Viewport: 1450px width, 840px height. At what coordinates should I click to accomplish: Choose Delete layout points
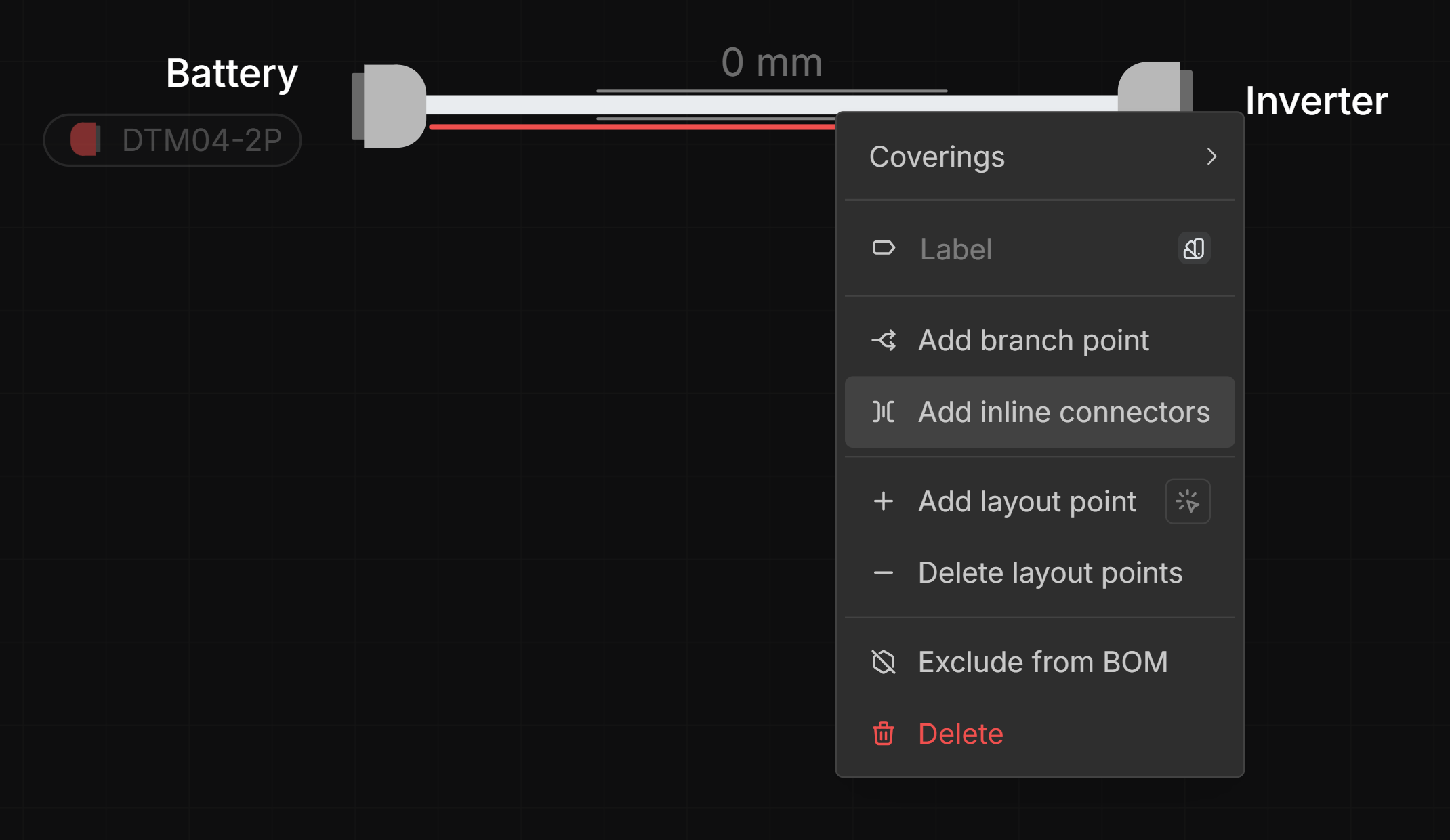tap(1050, 573)
